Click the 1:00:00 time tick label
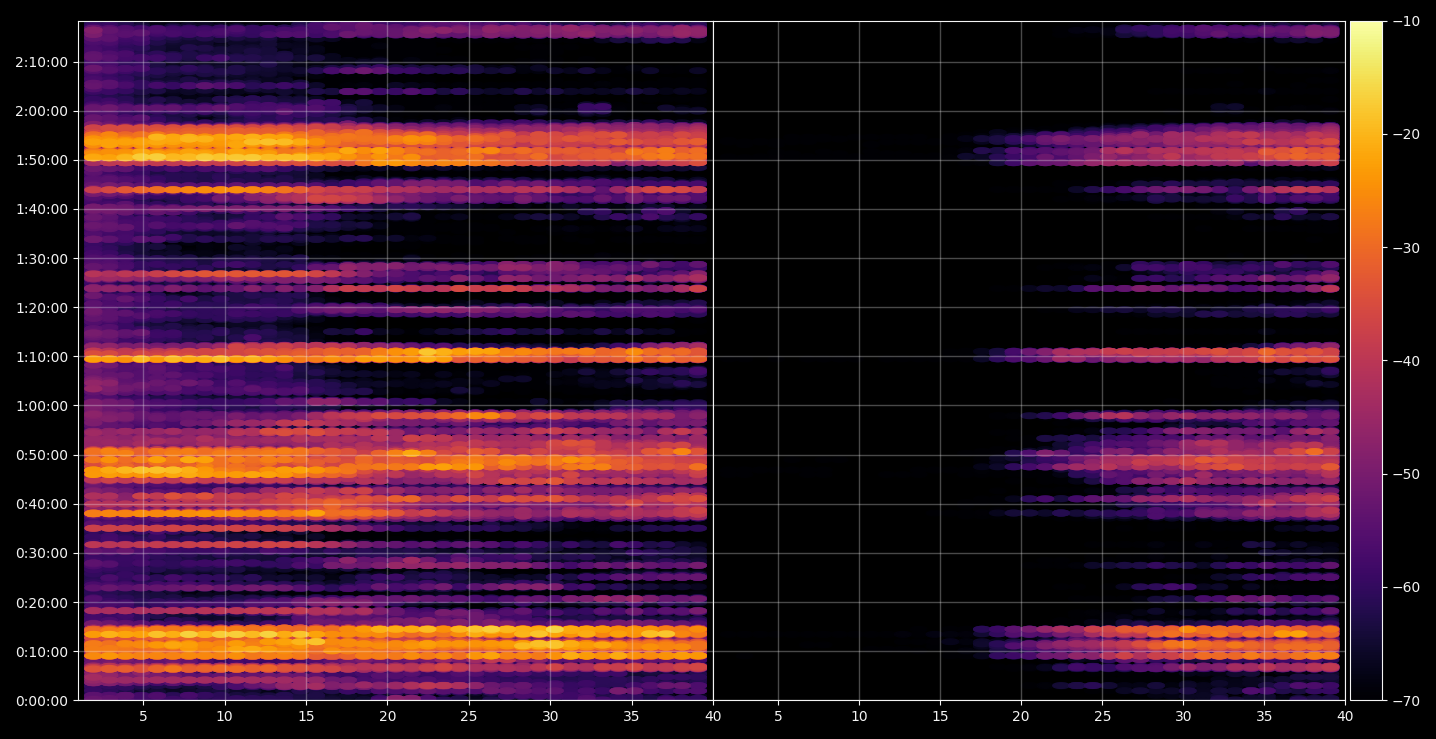 pos(41,406)
